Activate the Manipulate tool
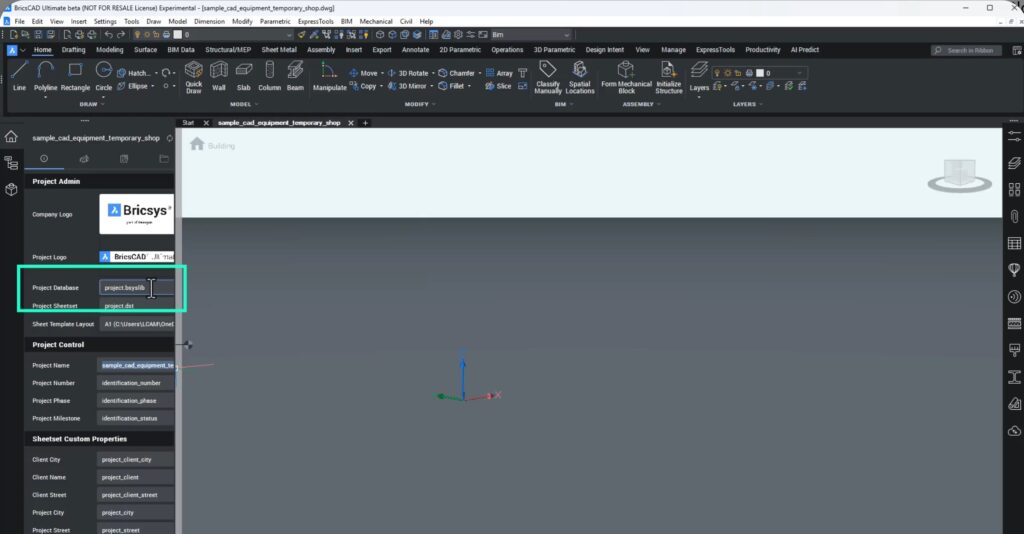Screen dimensions: 1024x534 (329, 76)
